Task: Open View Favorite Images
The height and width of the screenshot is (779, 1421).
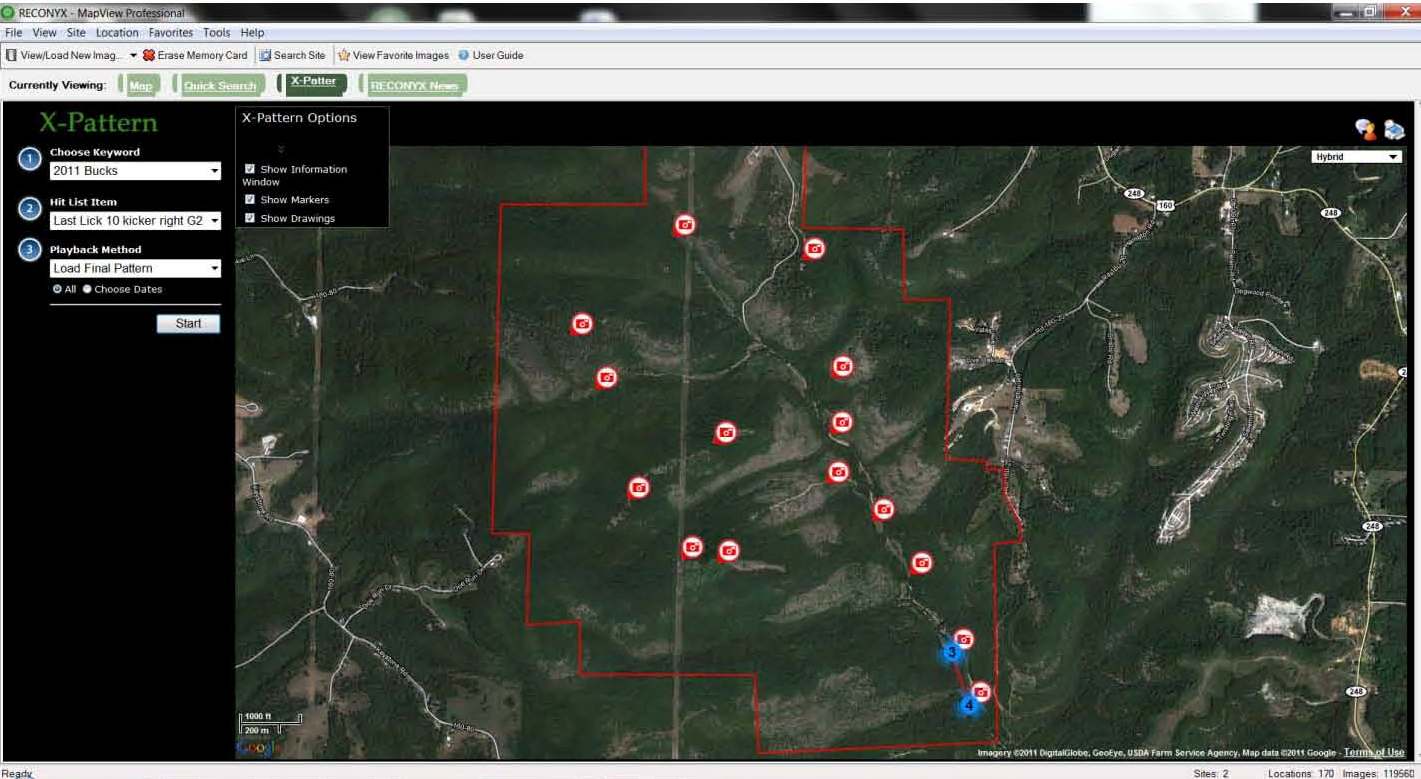Action: [393, 55]
